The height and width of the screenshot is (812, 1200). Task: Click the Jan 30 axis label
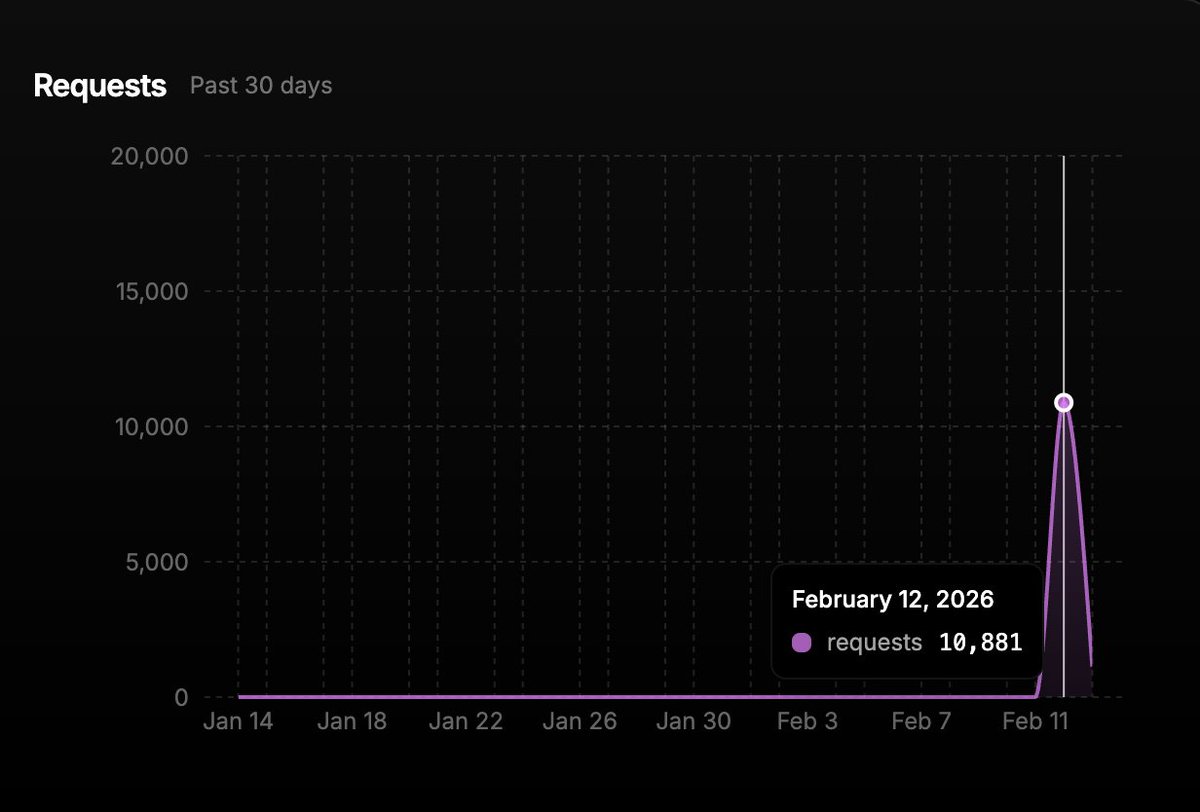[694, 721]
